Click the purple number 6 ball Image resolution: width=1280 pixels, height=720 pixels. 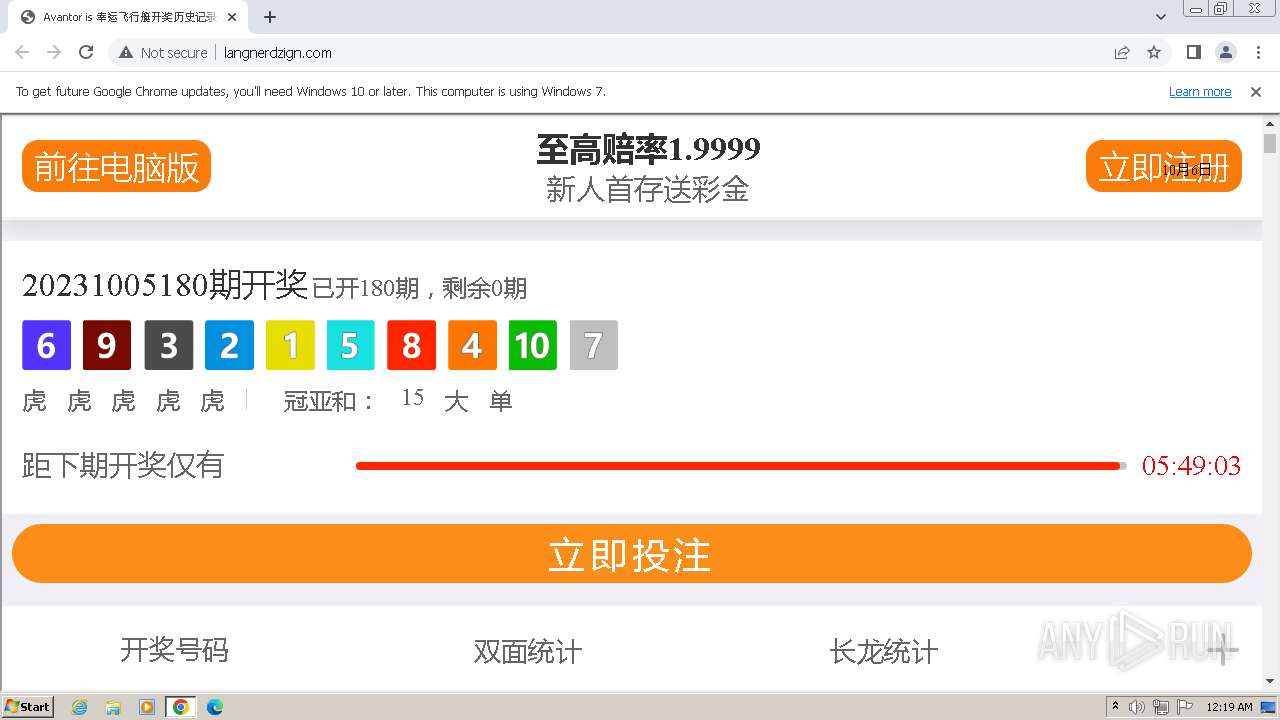pos(46,345)
